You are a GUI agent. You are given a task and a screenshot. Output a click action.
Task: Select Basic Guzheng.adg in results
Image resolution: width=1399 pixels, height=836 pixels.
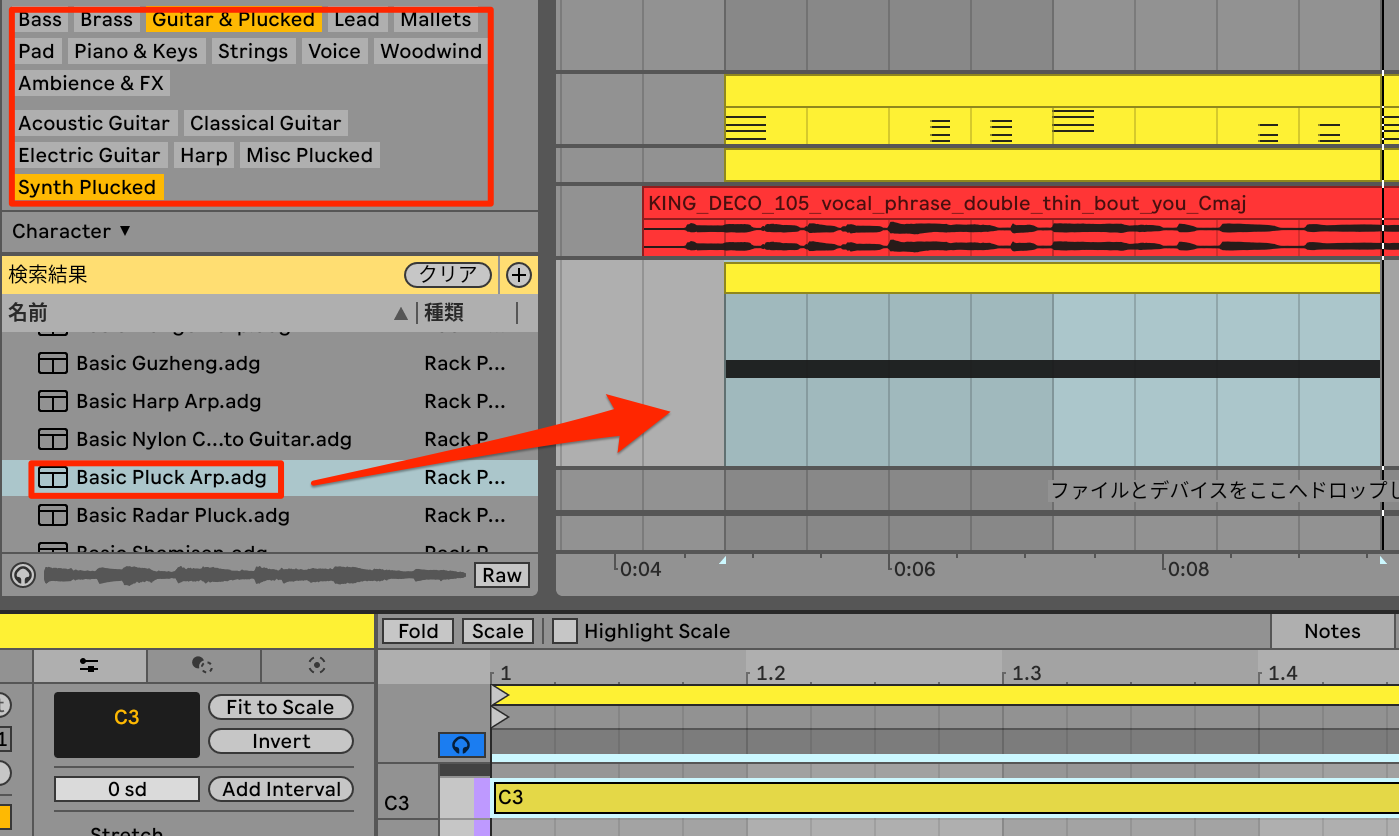[x=269, y=364]
